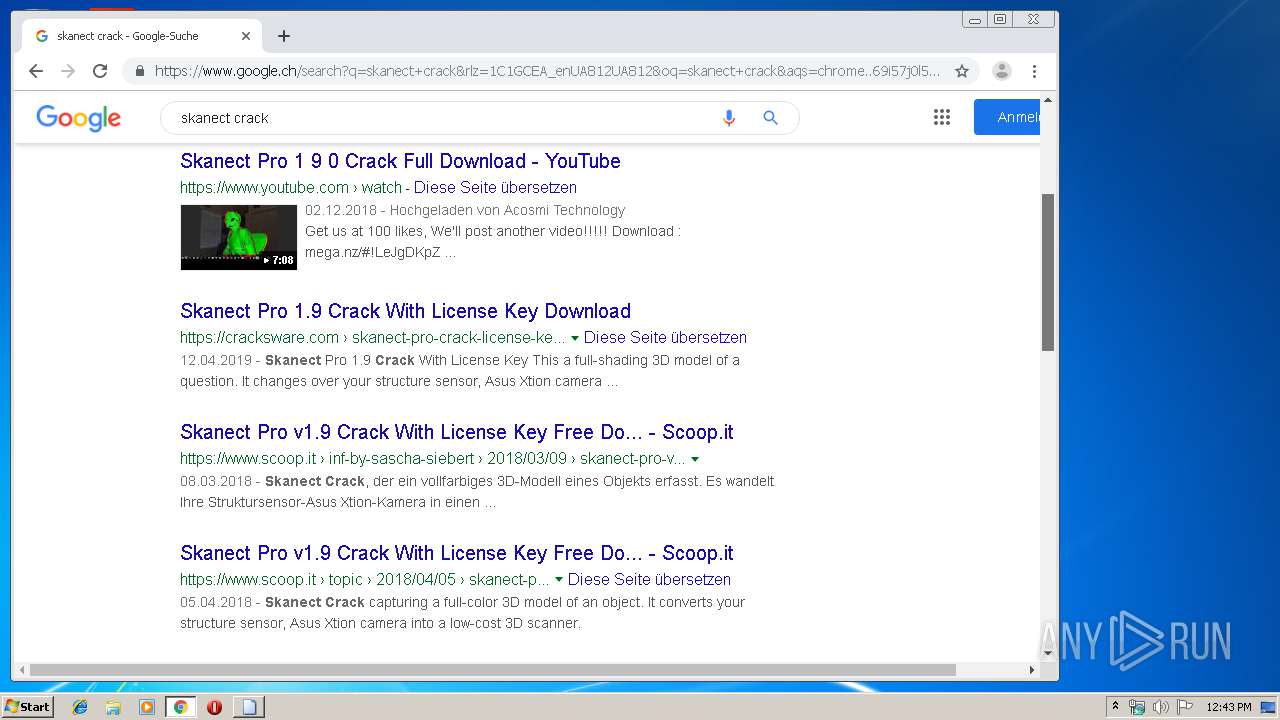The image size is (1280, 720).
Task: Click the page scroll-down arrow
Action: [x=1048, y=653]
